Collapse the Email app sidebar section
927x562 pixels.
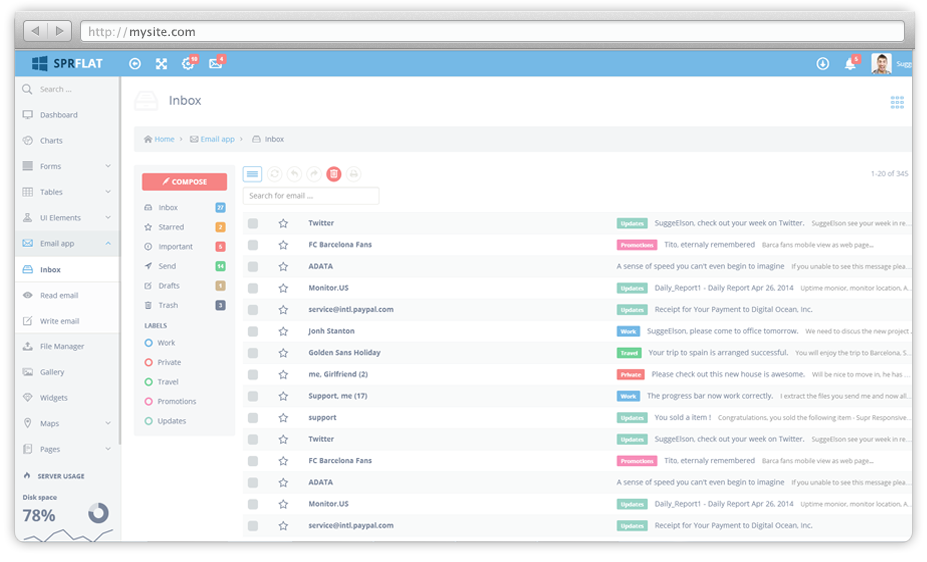tap(66, 243)
